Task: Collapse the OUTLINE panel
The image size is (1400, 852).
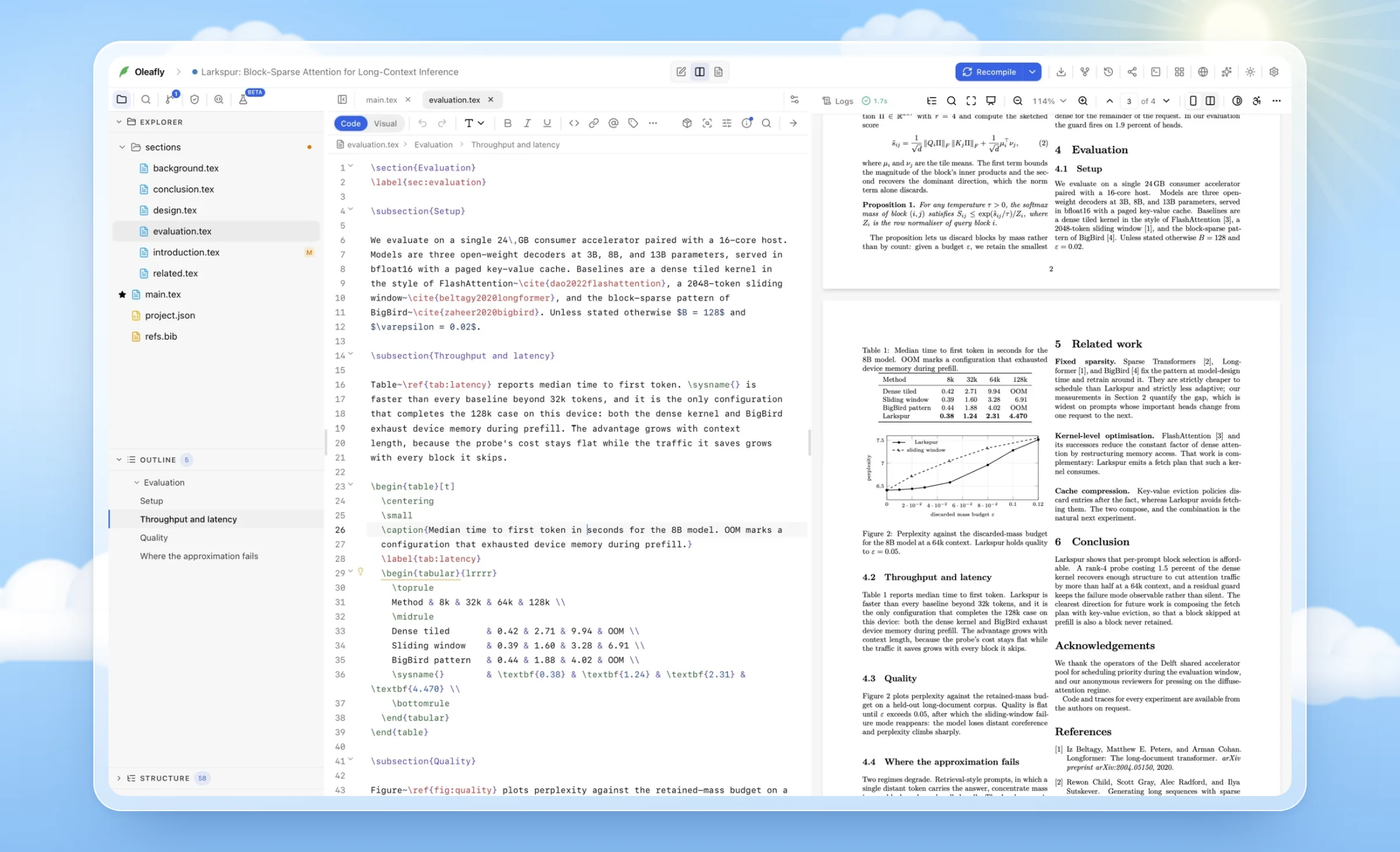Action: point(119,460)
